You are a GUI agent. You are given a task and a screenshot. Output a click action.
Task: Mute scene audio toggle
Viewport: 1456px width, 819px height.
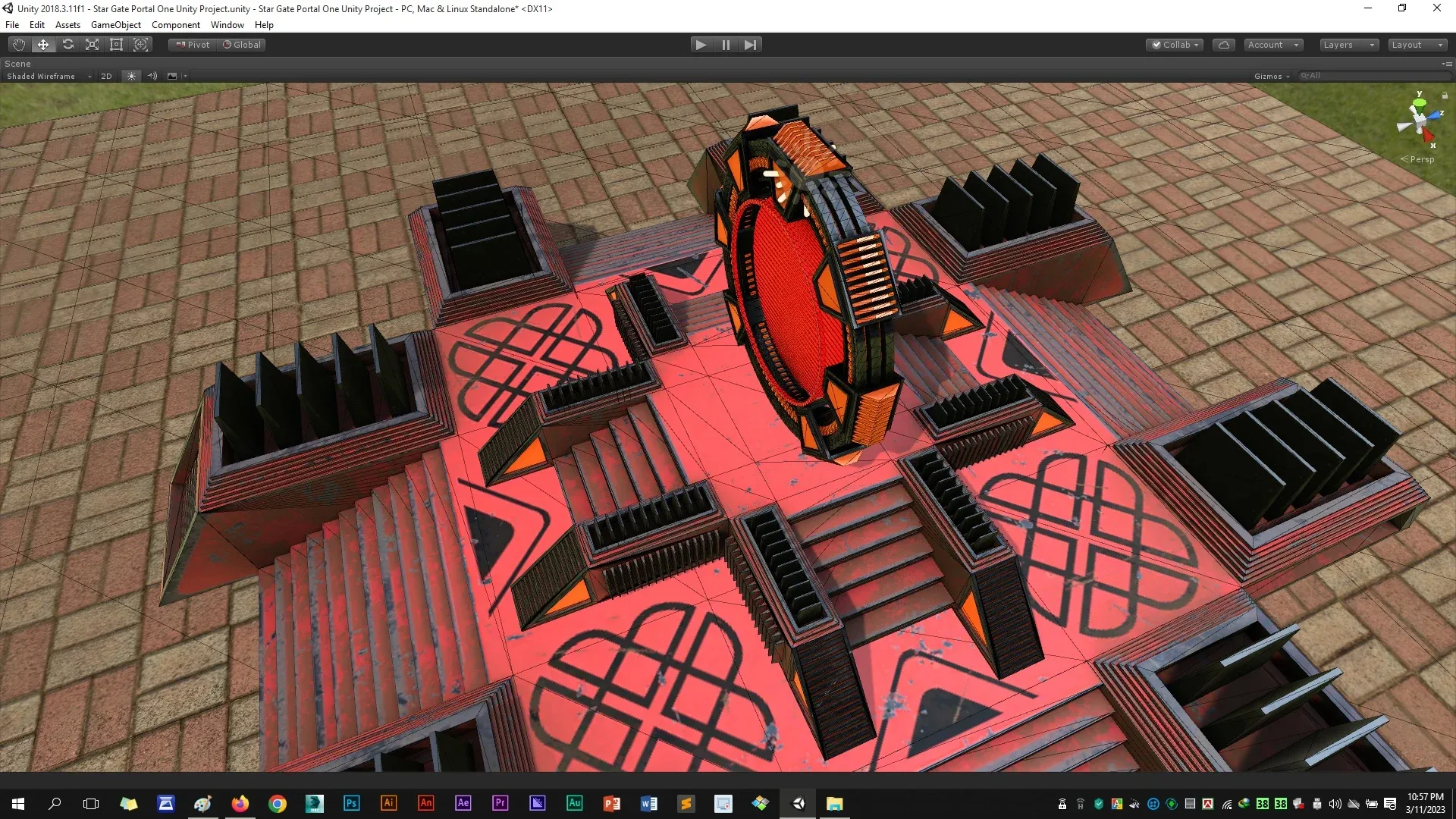click(x=152, y=76)
